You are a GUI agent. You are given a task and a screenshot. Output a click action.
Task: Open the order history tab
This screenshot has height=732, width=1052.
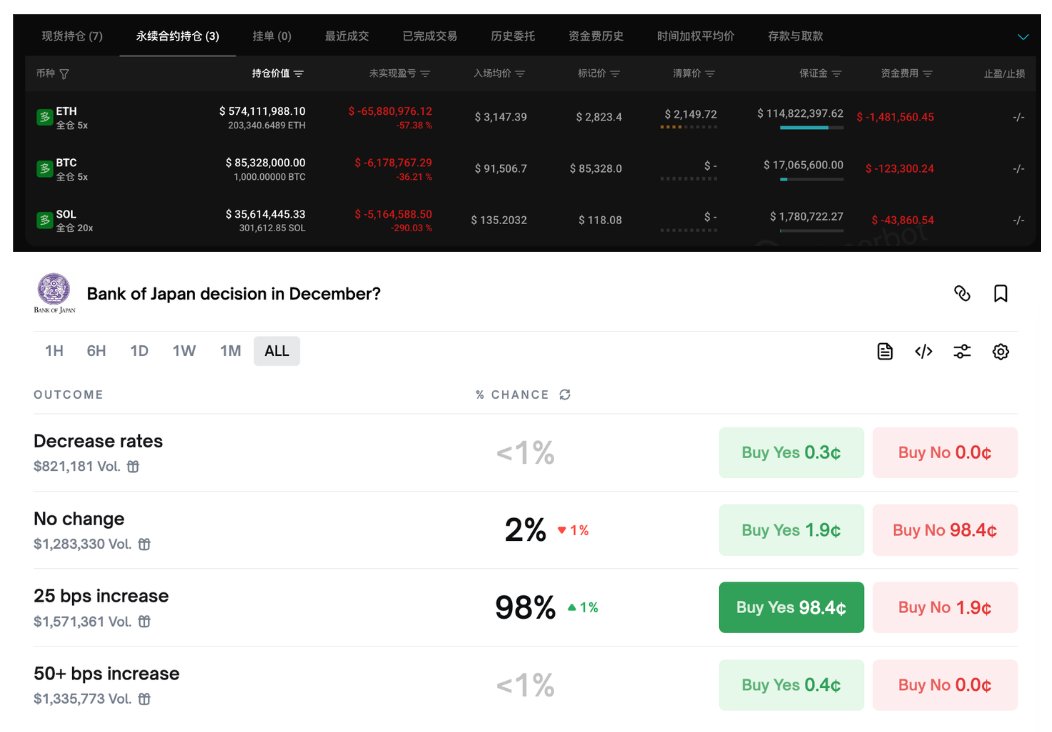pyautogui.click(x=513, y=36)
